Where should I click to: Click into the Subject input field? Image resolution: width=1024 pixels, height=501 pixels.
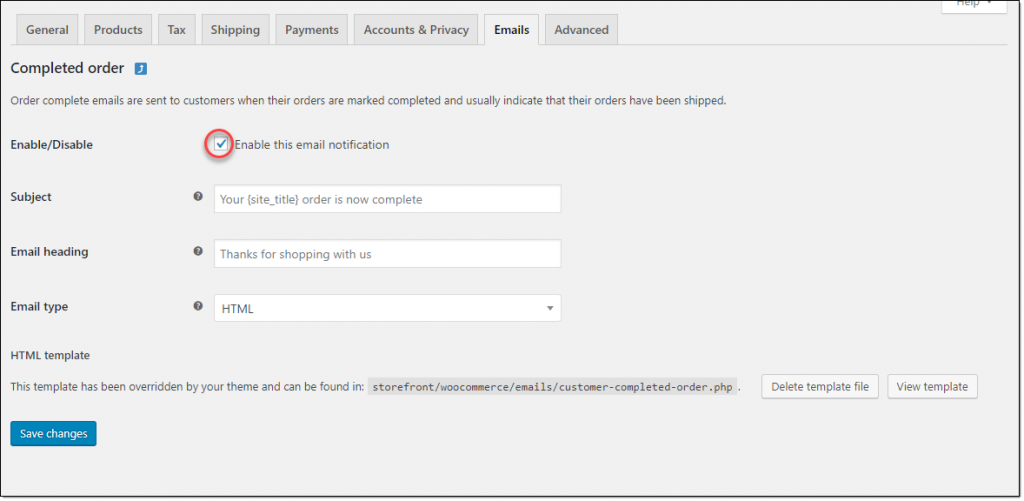tap(387, 199)
